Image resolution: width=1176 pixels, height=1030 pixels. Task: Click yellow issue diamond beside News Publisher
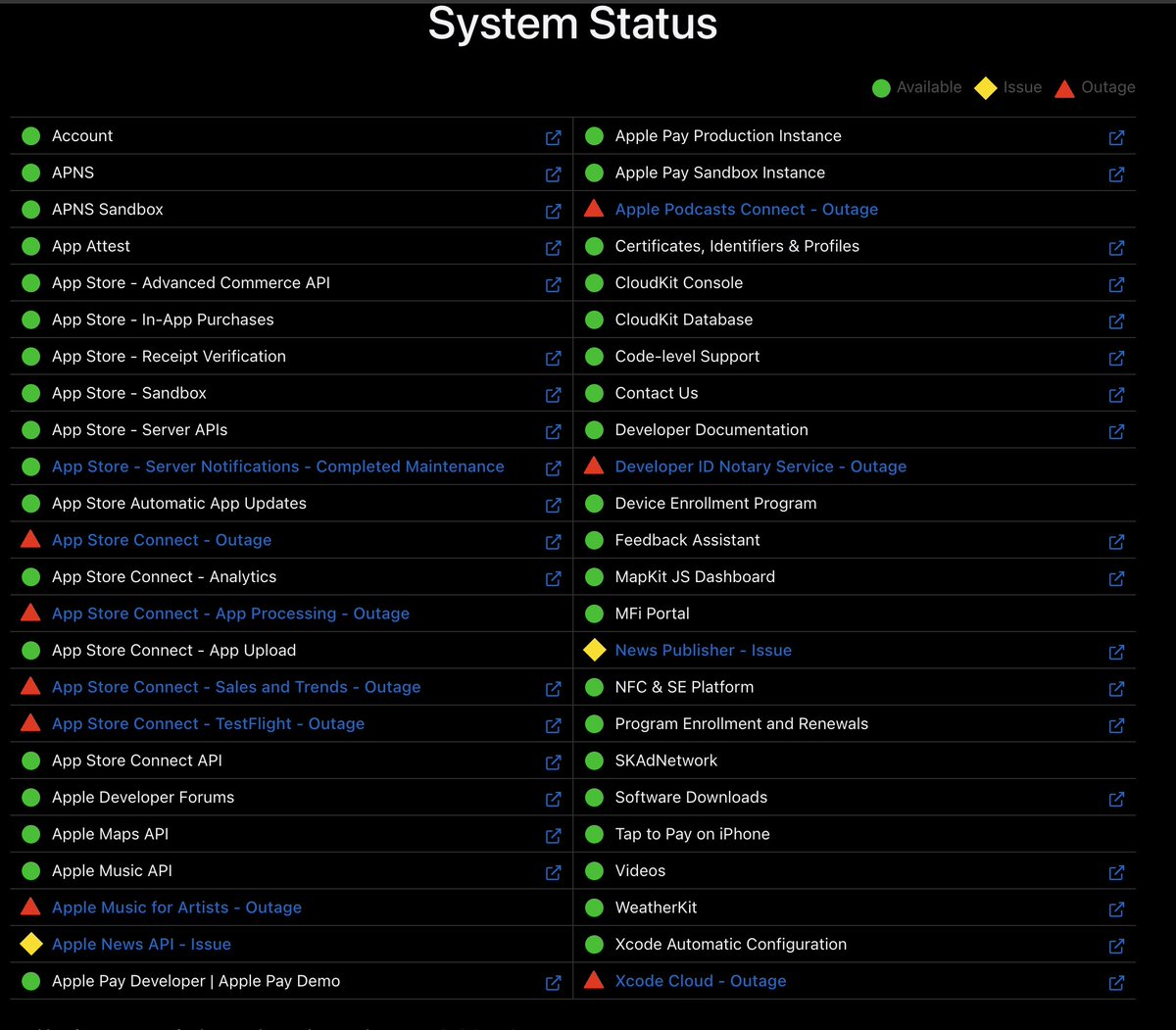[595, 650]
